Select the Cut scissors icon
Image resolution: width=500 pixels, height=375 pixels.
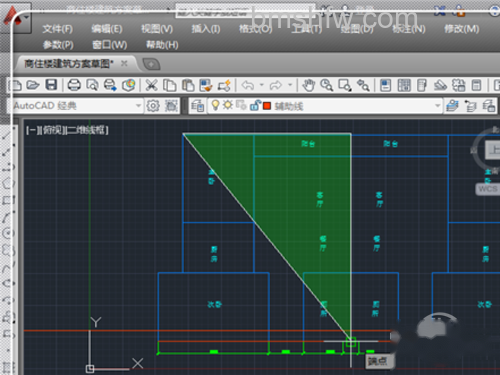click(x=151, y=85)
